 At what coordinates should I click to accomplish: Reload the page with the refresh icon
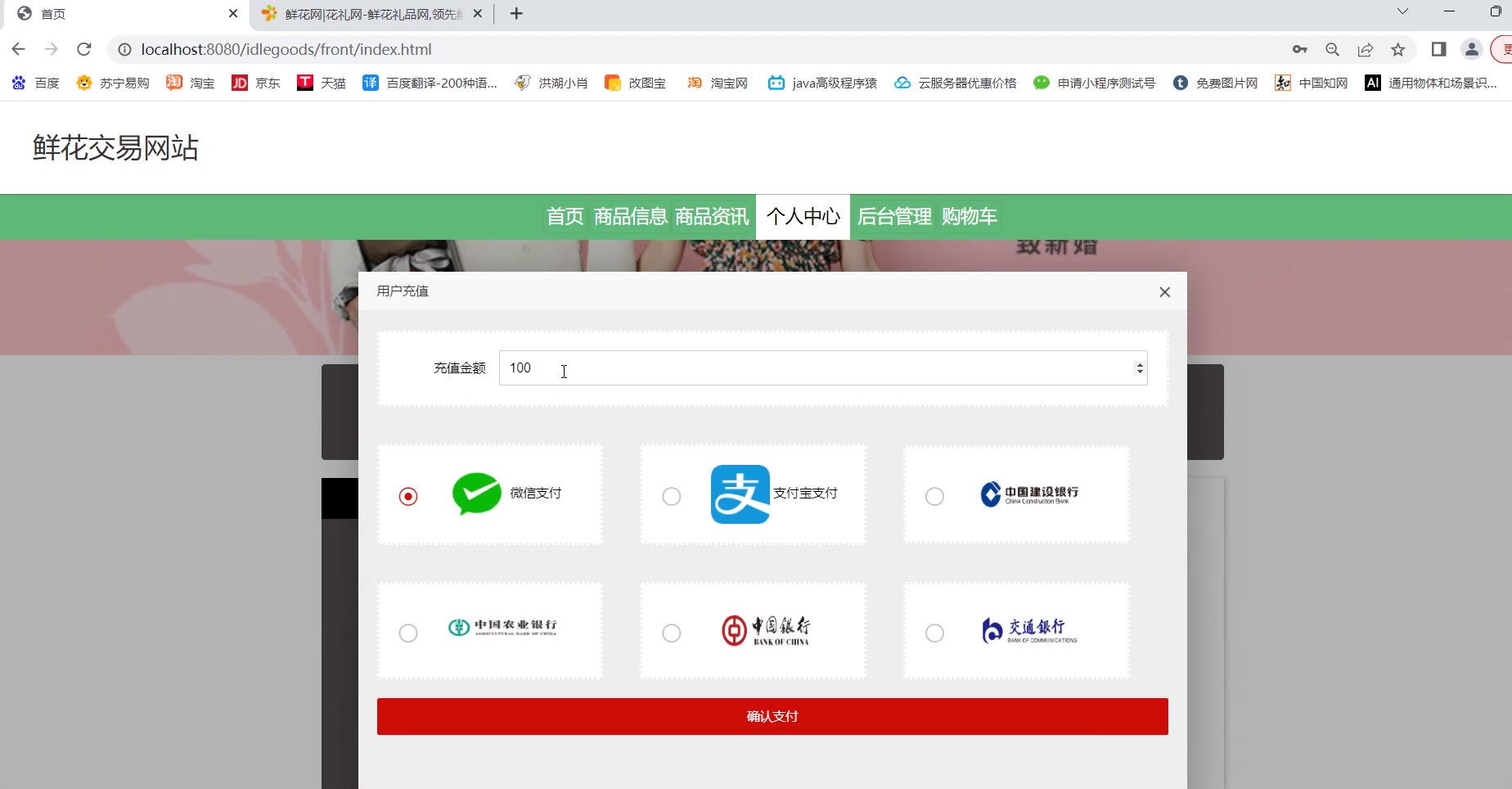(83, 49)
